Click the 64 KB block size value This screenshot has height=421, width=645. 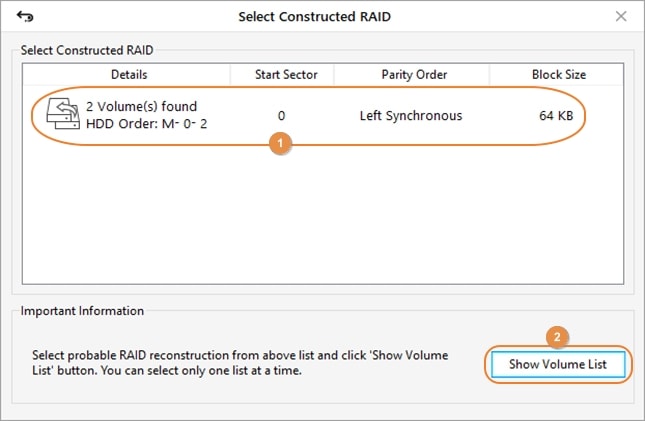[x=555, y=115]
